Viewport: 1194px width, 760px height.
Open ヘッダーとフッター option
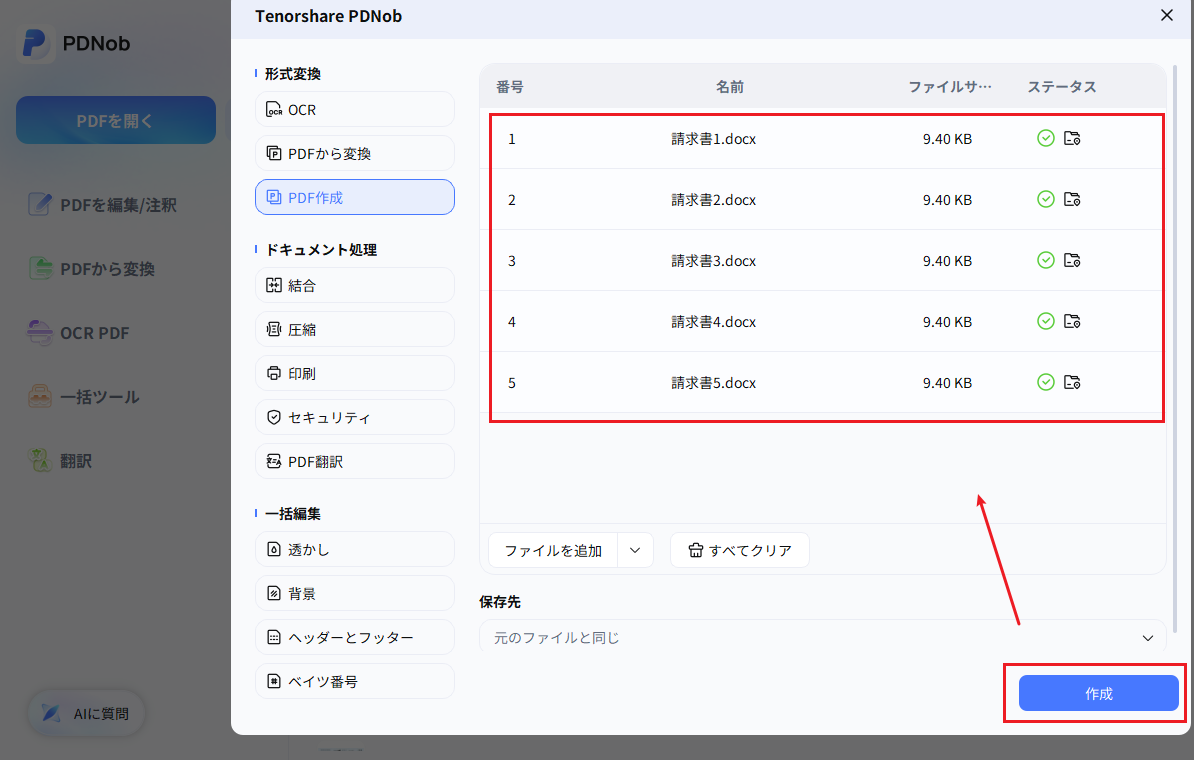[355, 637]
